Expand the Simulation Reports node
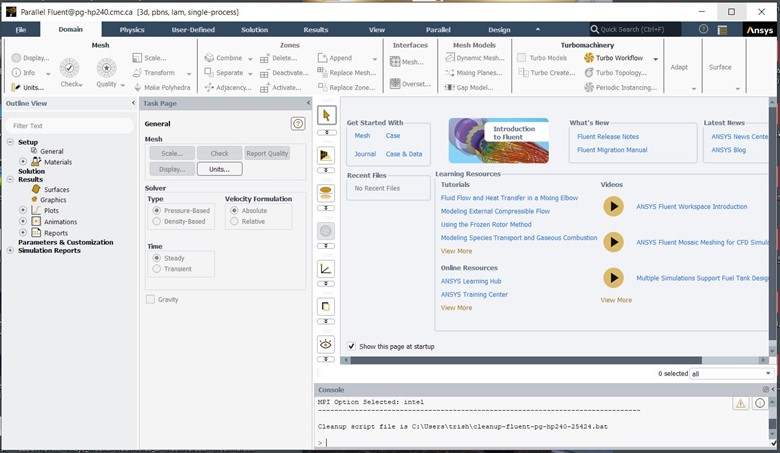The image size is (780, 453). click(10, 251)
